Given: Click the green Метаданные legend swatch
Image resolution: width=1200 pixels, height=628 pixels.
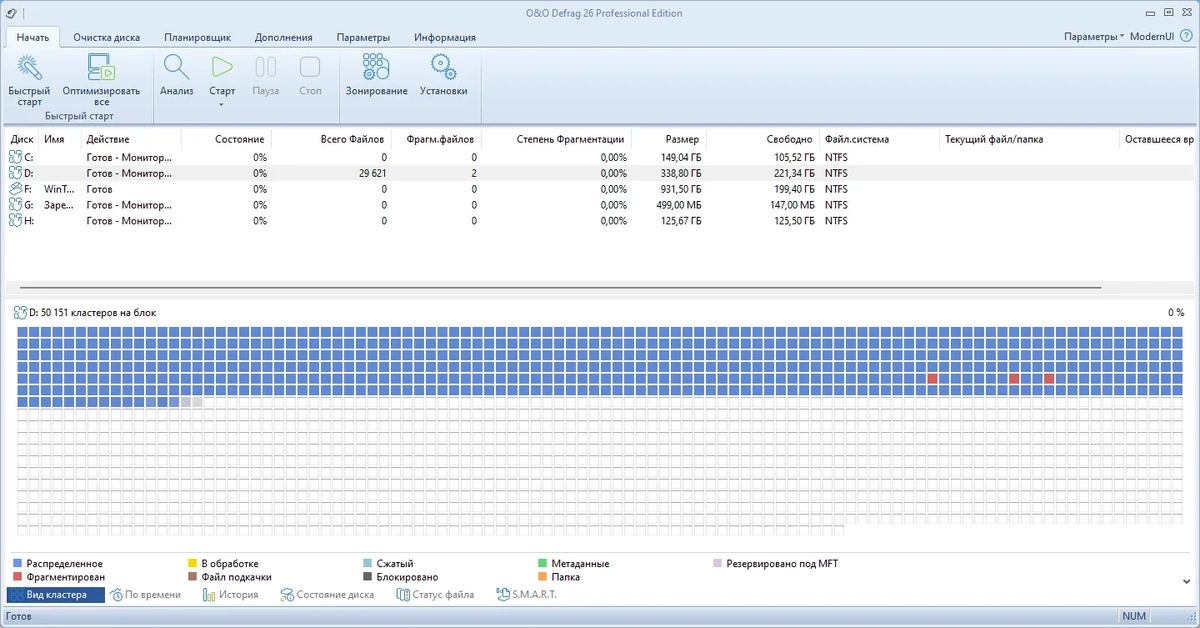Looking at the screenshot, I should tap(542, 564).
